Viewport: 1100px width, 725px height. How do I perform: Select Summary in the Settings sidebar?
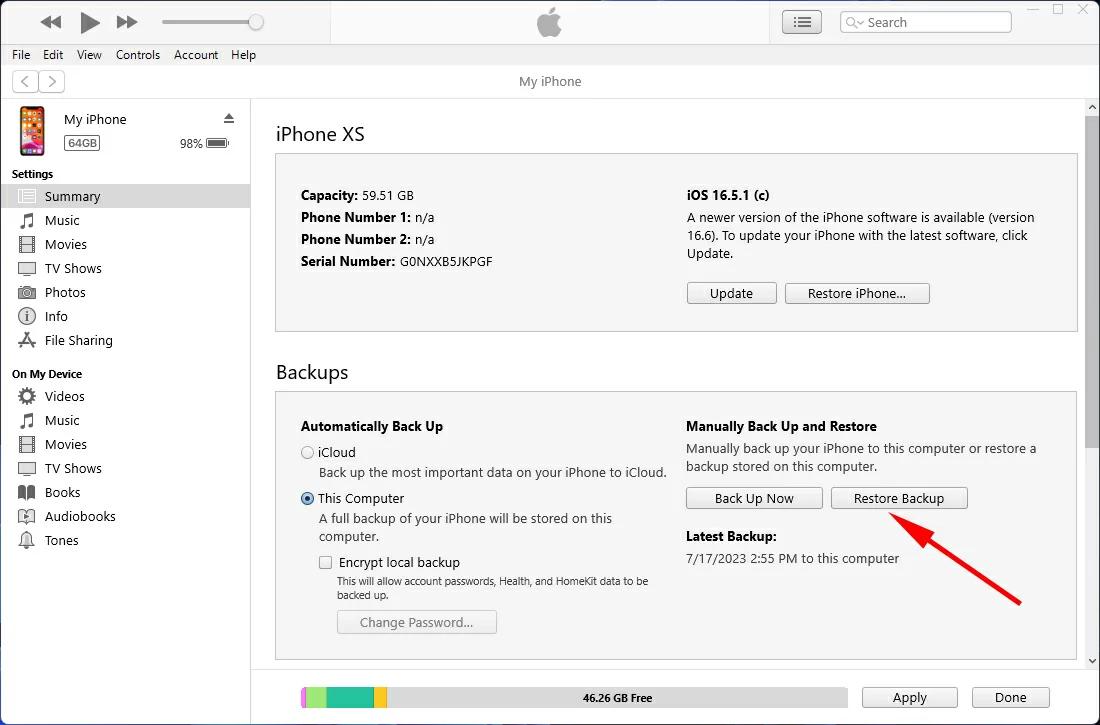coord(126,197)
